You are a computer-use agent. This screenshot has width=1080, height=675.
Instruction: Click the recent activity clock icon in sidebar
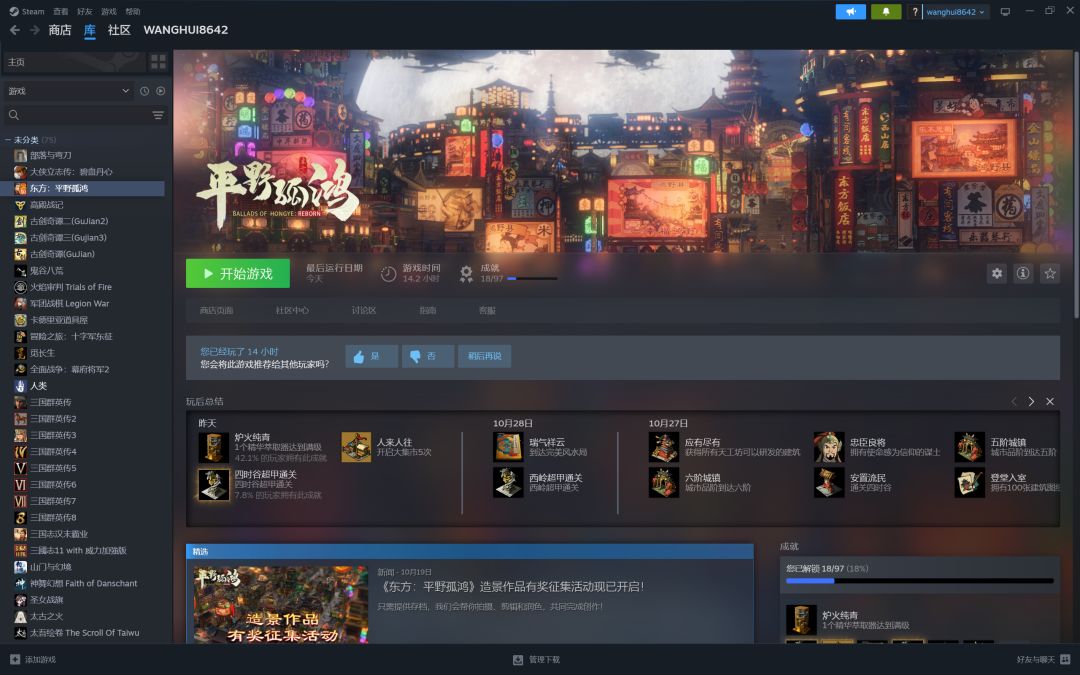point(145,91)
